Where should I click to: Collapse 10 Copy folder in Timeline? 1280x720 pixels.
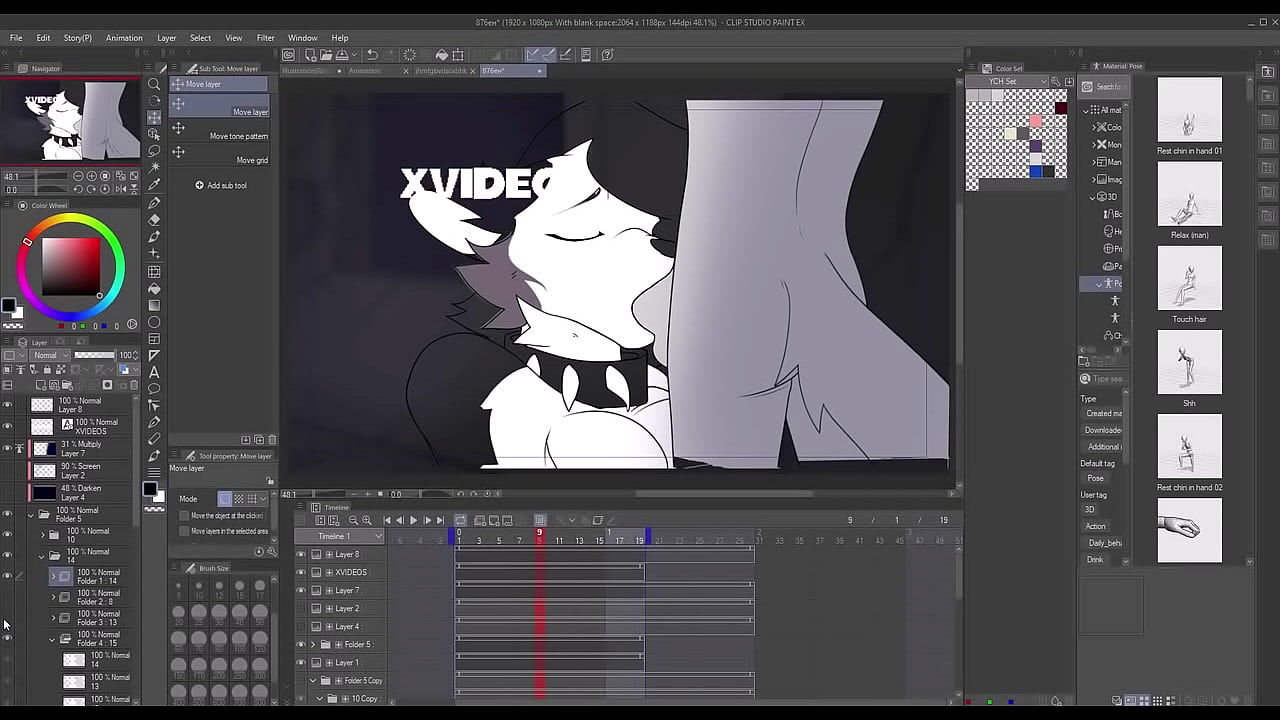click(x=320, y=698)
